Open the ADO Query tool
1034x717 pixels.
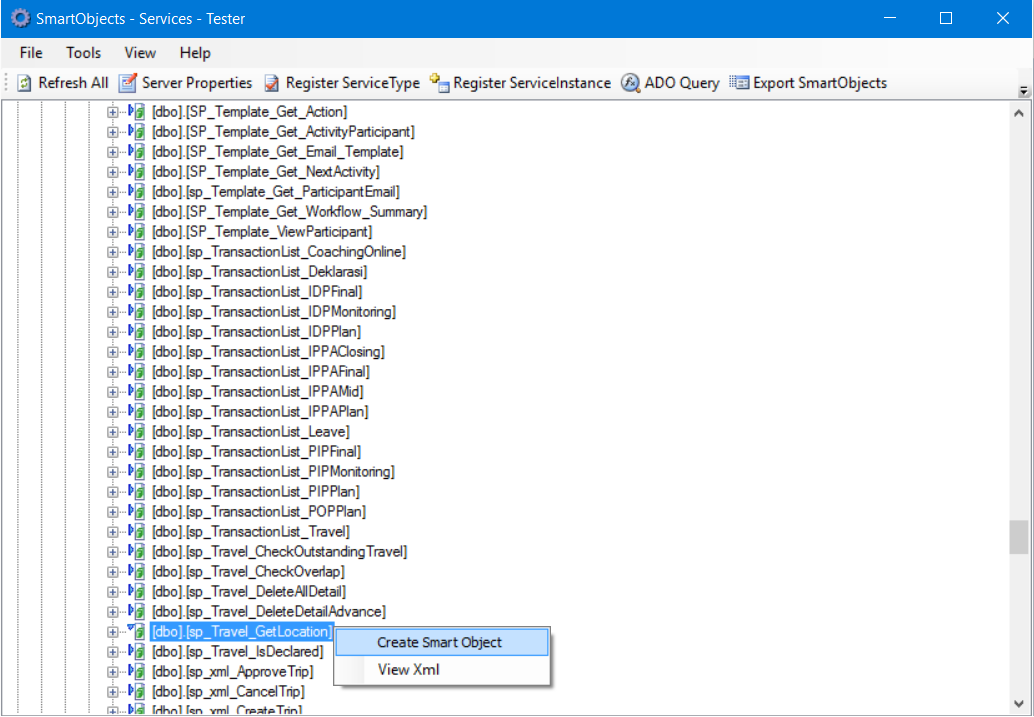point(628,83)
